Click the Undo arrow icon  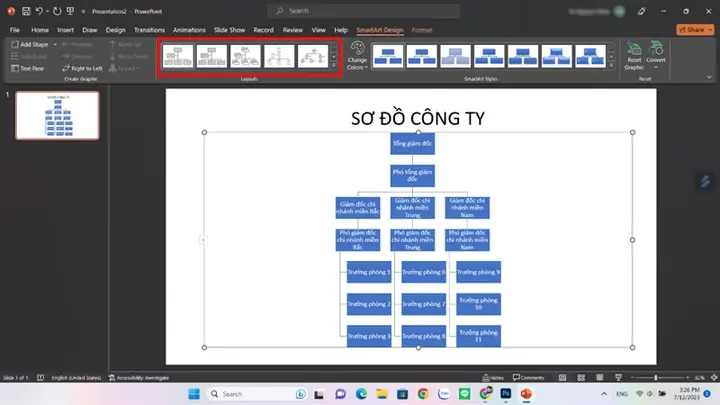[x=39, y=11]
